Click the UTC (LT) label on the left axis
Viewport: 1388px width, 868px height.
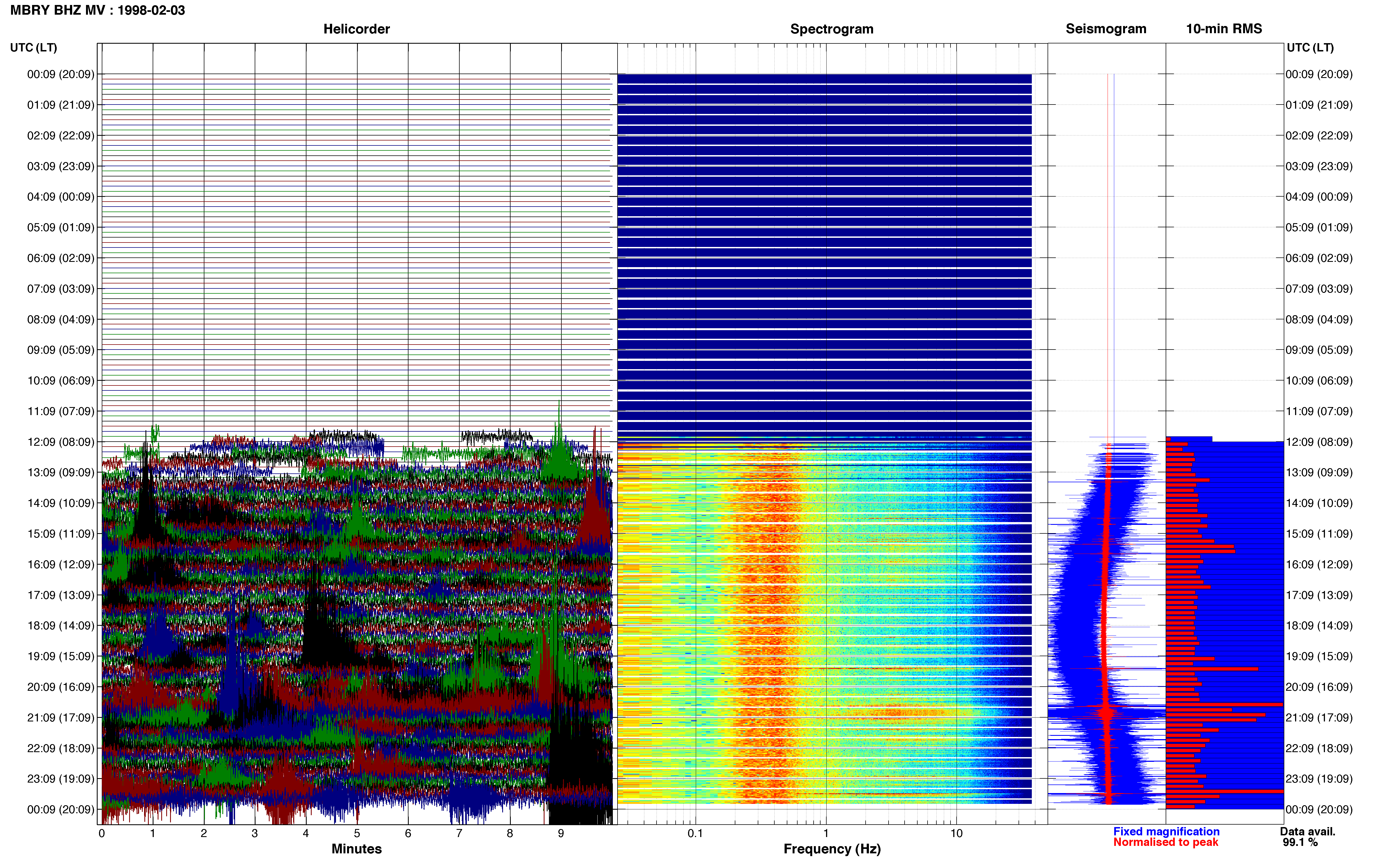point(33,48)
